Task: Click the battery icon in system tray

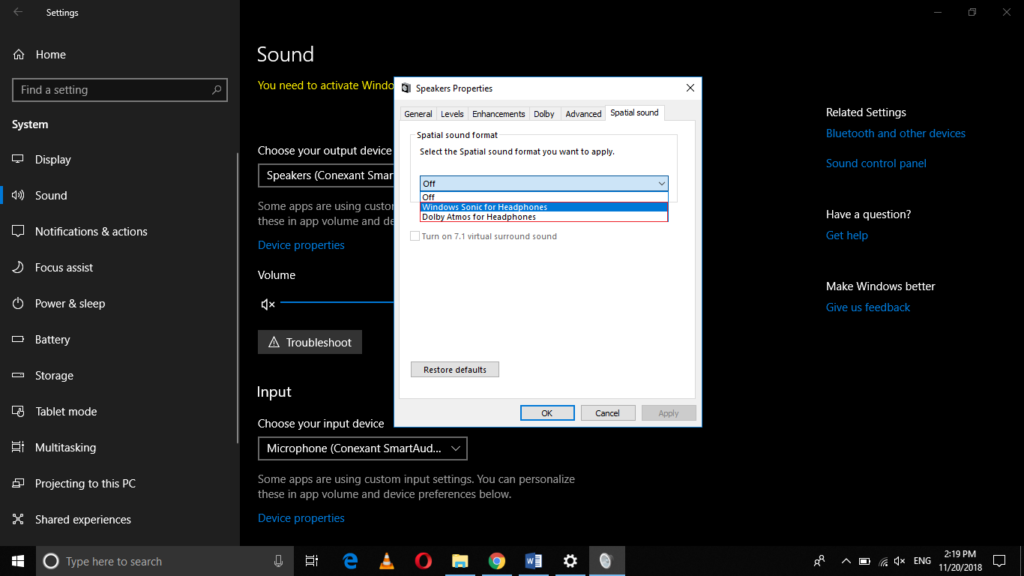Action: 864,561
